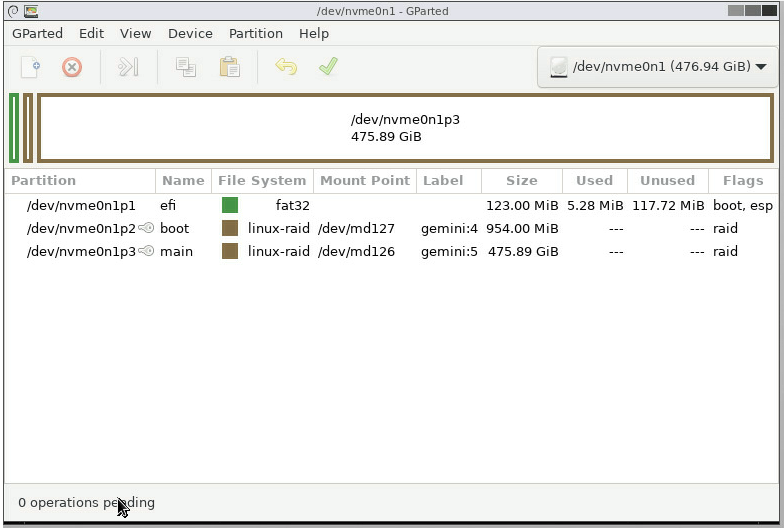Open the Help menu
This screenshot has height=528, width=784.
click(x=314, y=34)
